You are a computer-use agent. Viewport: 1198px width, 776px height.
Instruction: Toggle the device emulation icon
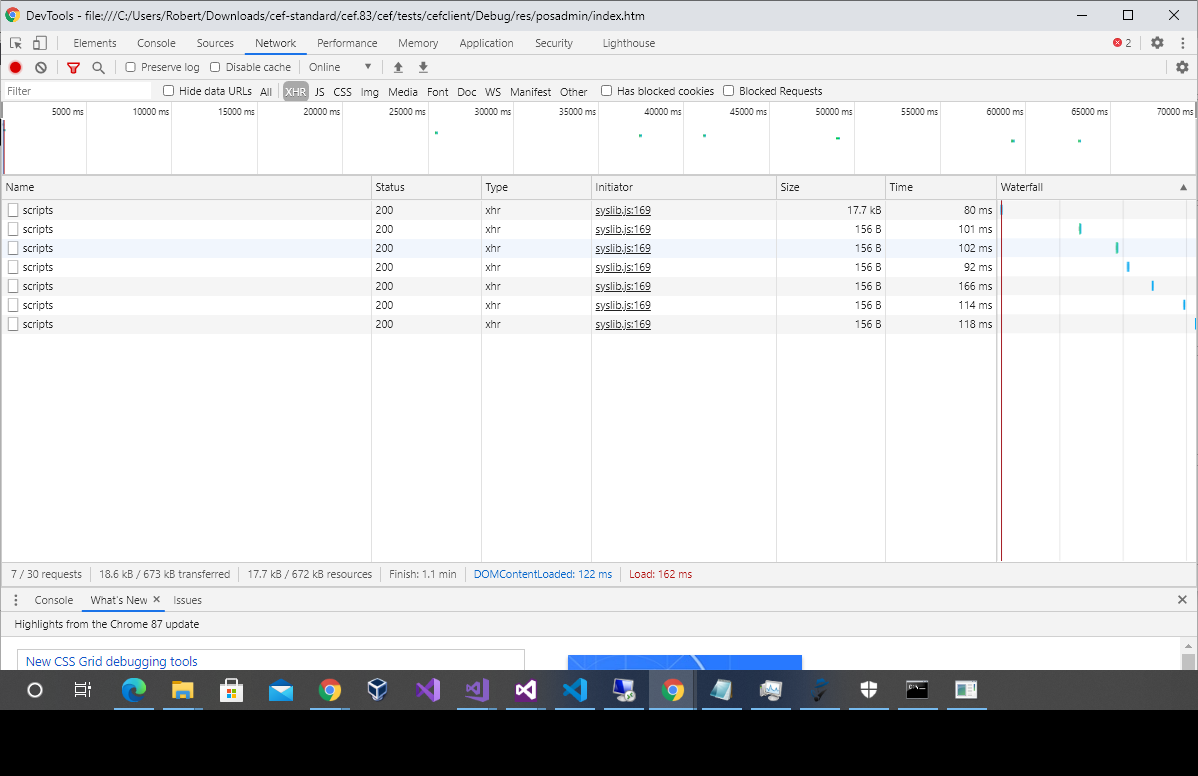pos(39,43)
